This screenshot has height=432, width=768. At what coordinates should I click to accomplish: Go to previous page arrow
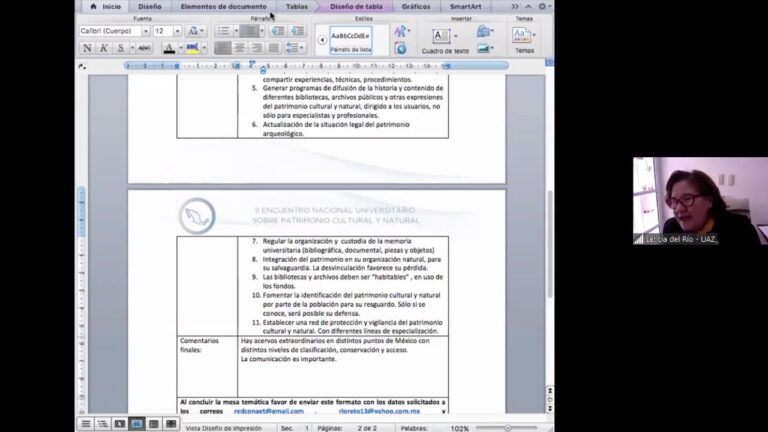pos(550,390)
